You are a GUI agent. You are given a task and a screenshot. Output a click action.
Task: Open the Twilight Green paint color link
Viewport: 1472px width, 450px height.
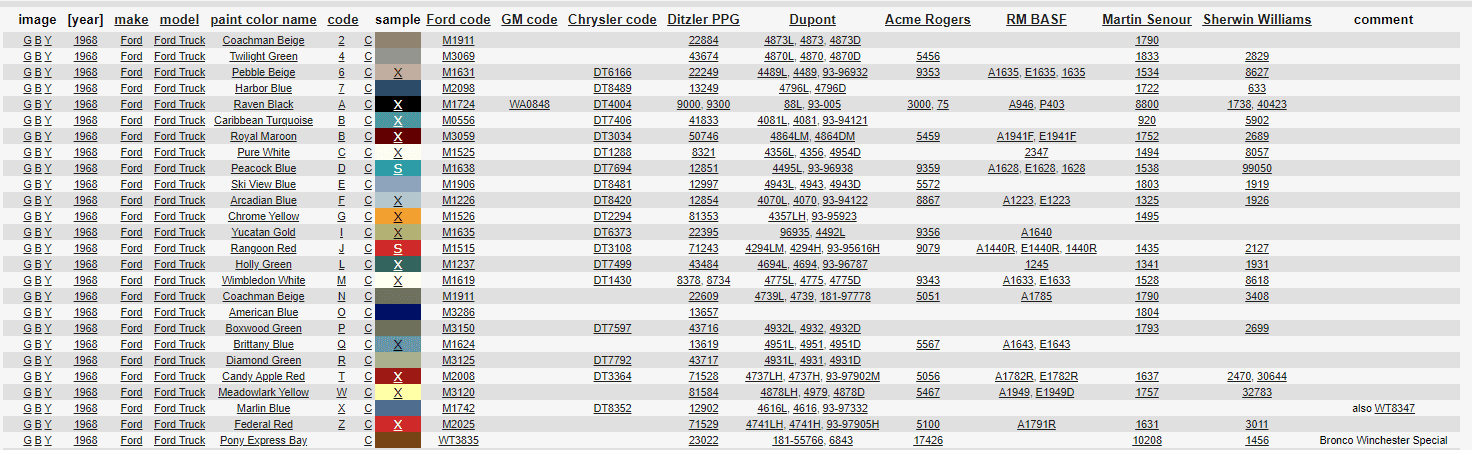click(x=263, y=57)
